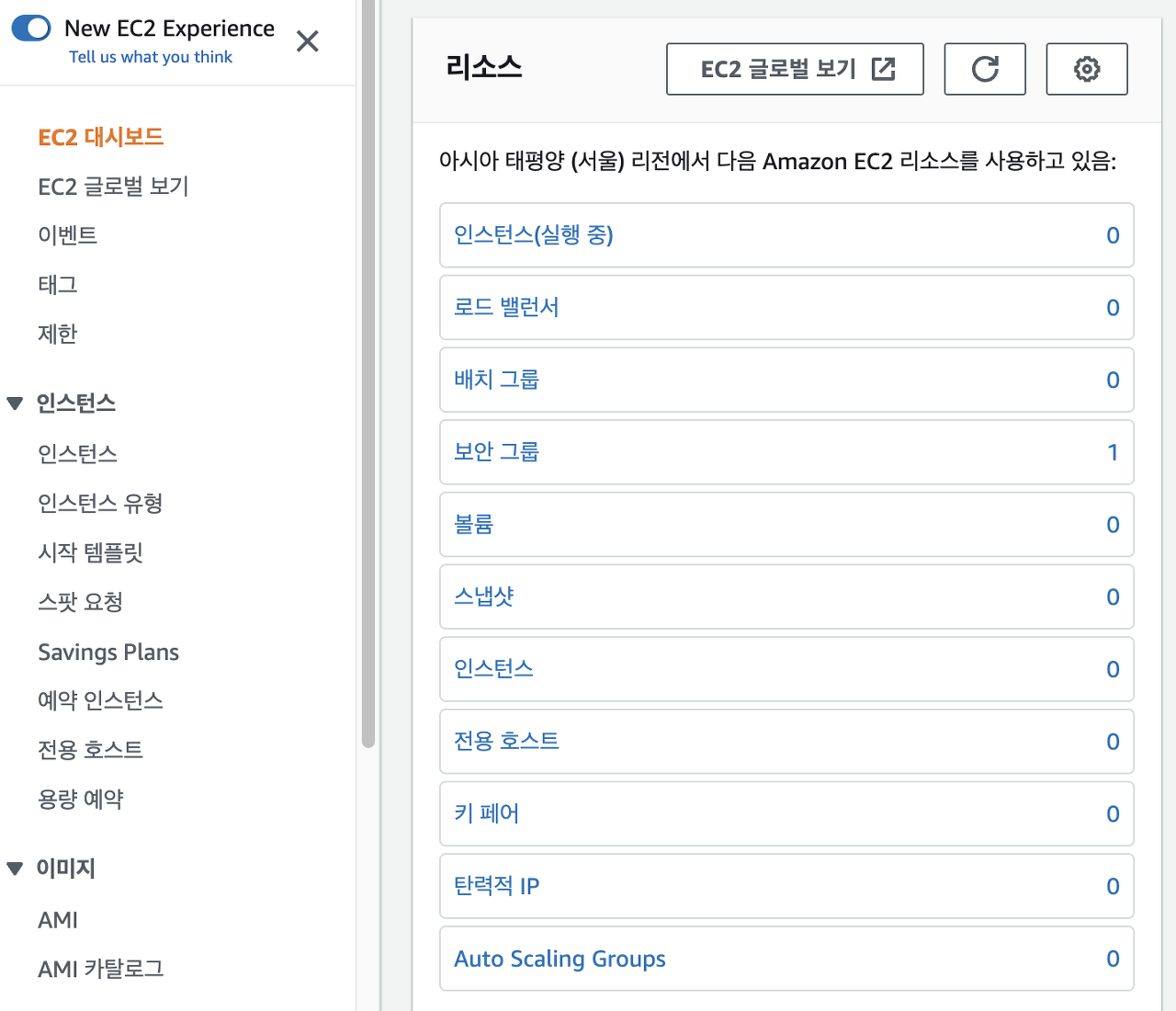Open 키 페어 resource link

[x=486, y=813]
